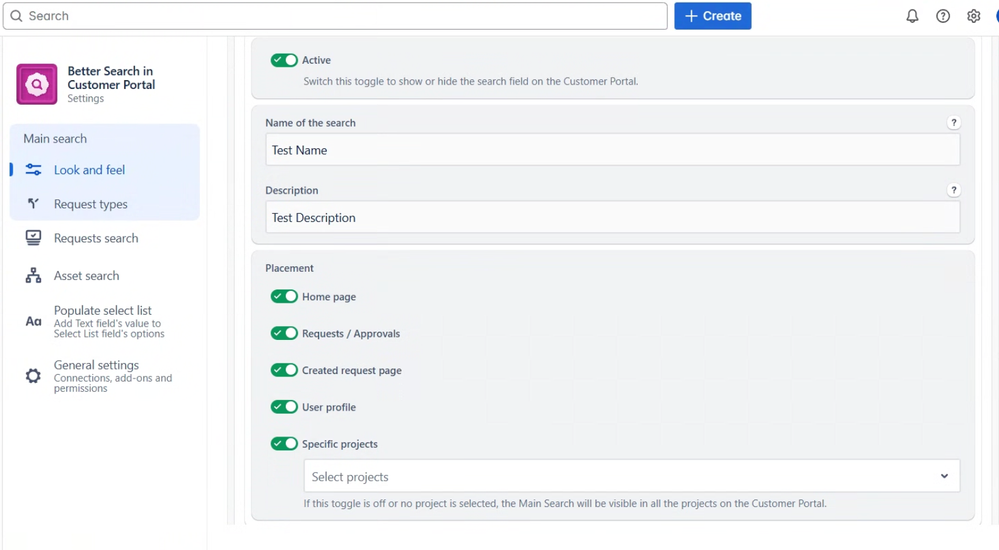Open the Select projects dropdown
The image size is (999, 550).
point(631,477)
